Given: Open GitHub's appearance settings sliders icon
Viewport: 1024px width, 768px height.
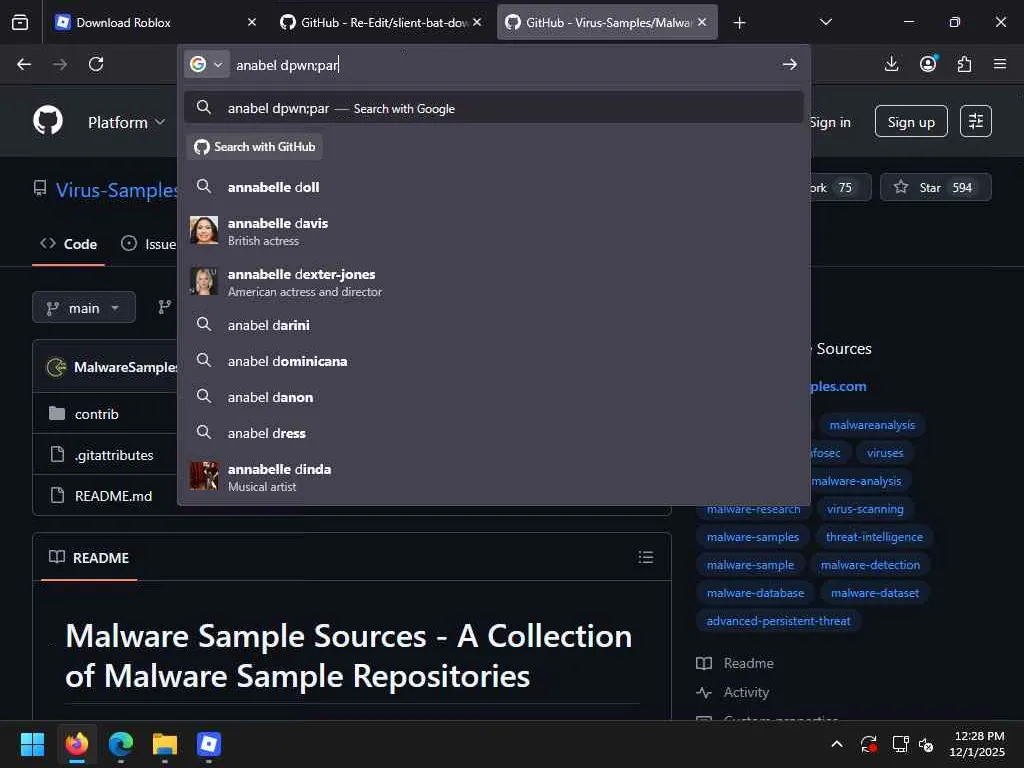Looking at the screenshot, I should pos(976,121).
